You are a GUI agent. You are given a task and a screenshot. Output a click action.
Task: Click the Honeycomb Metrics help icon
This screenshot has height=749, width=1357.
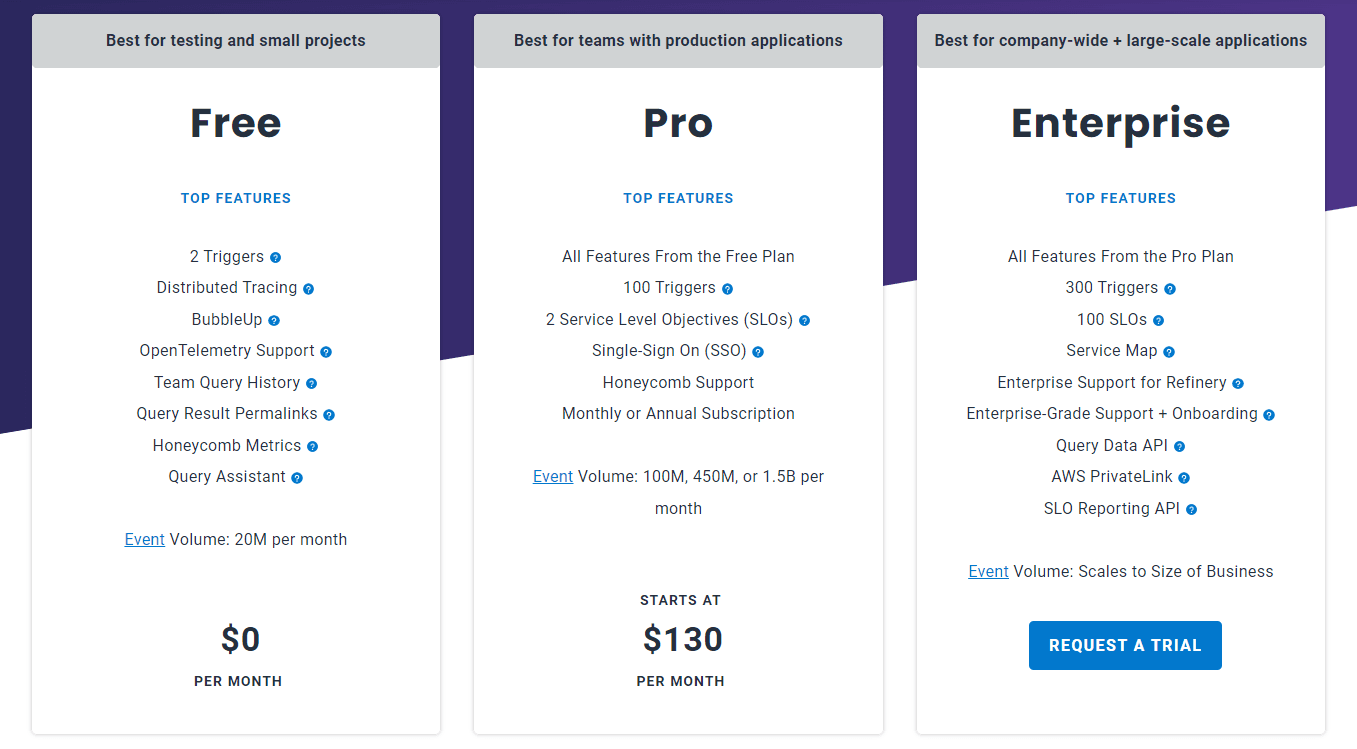point(312,447)
